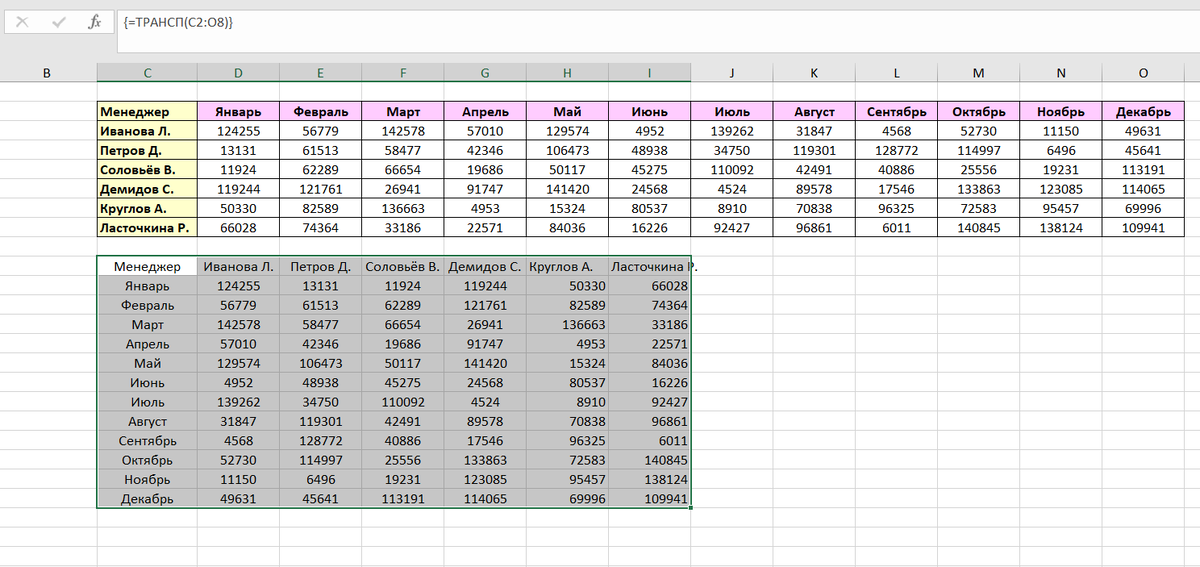This screenshot has width=1200, height=567.
Task: Select column H header
Action: (x=567, y=72)
